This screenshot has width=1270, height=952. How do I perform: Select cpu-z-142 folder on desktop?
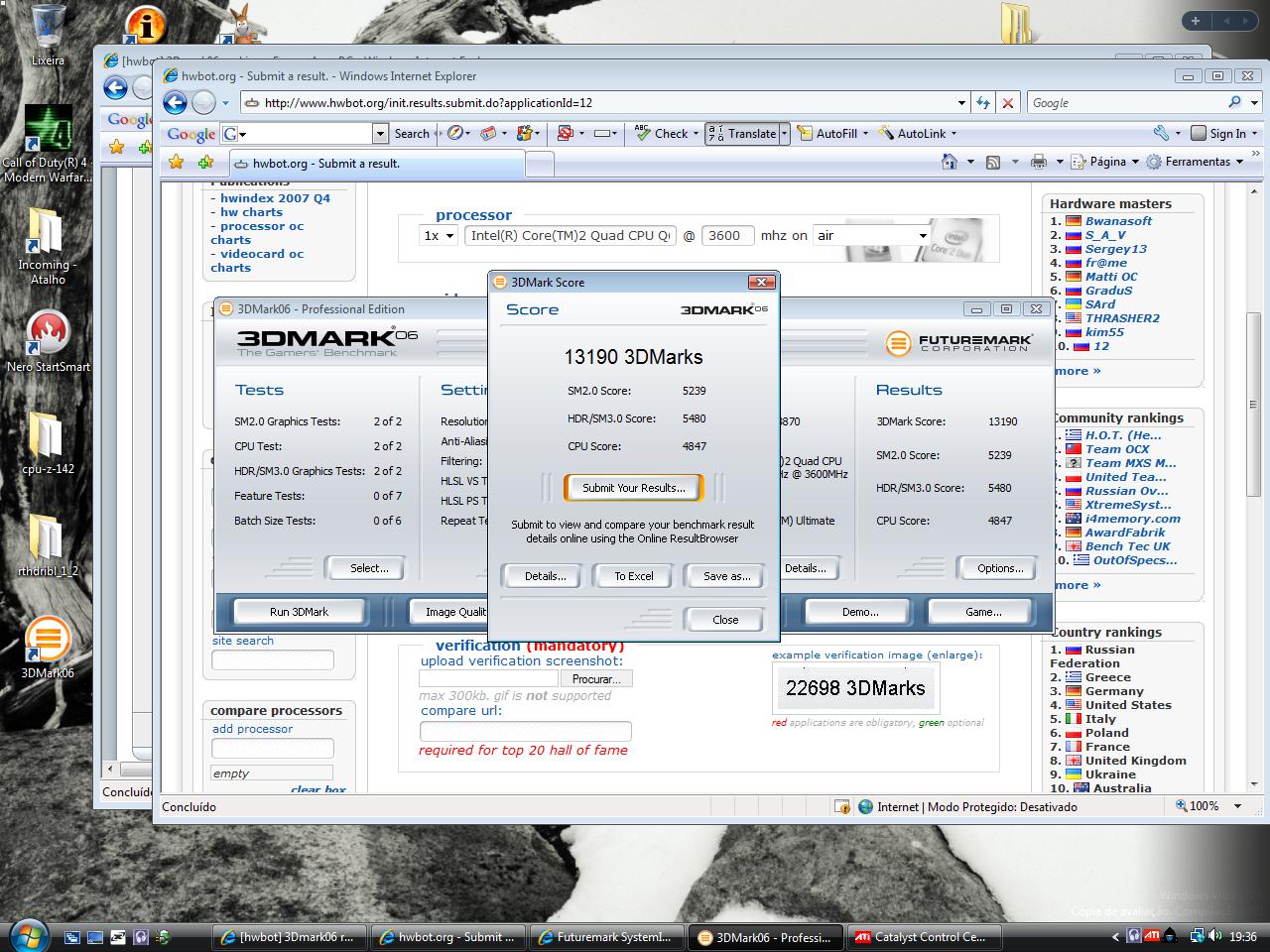(47, 443)
